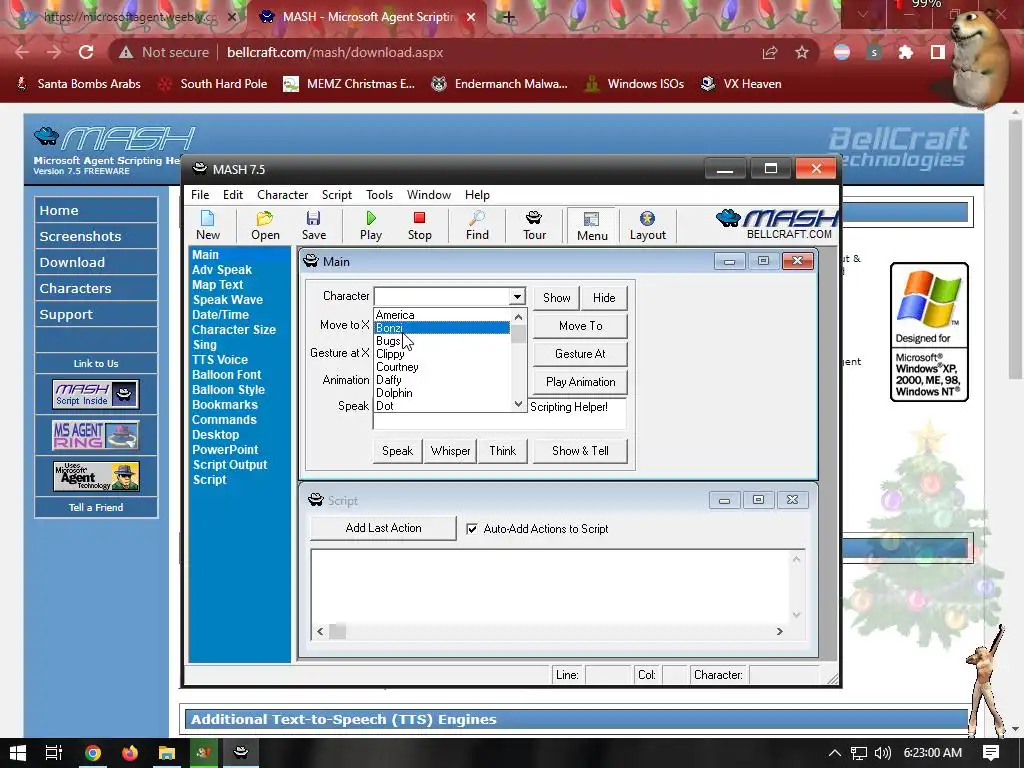Bookmark this page with the star icon
The image size is (1024, 768).
click(802, 52)
